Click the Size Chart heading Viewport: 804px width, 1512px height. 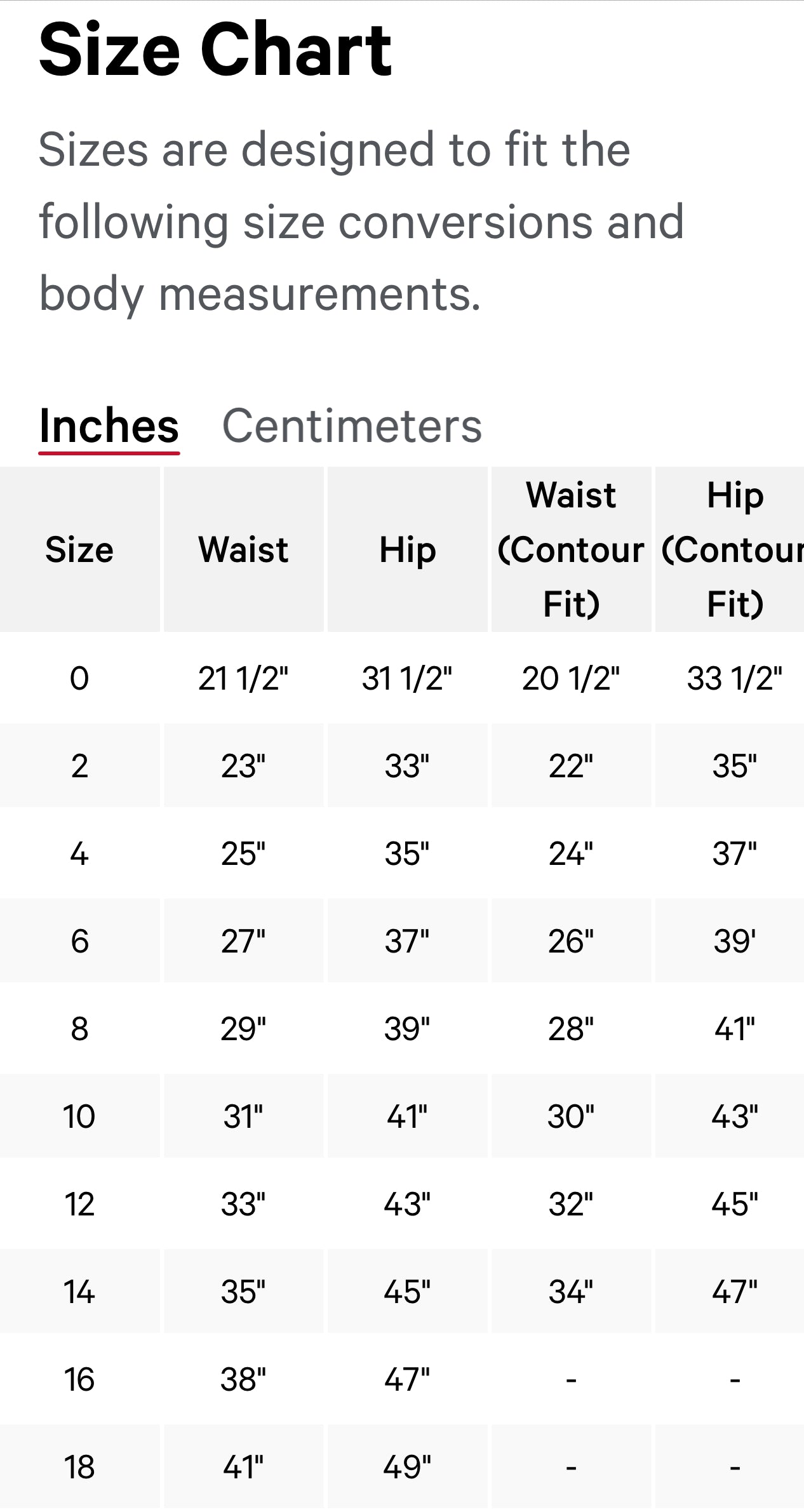(214, 50)
